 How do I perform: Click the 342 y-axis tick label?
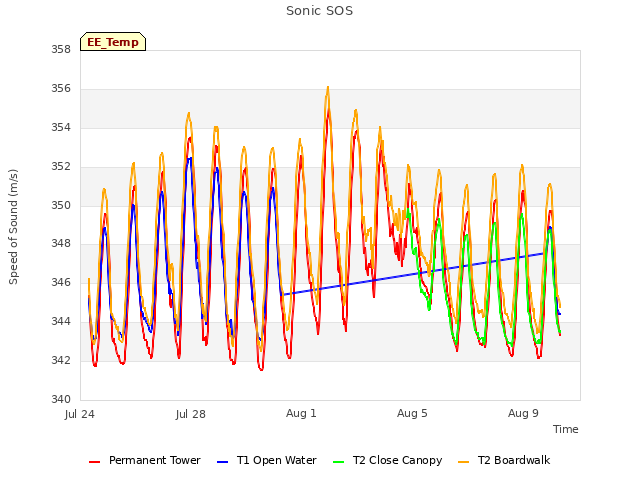pyautogui.click(x=61, y=360)
